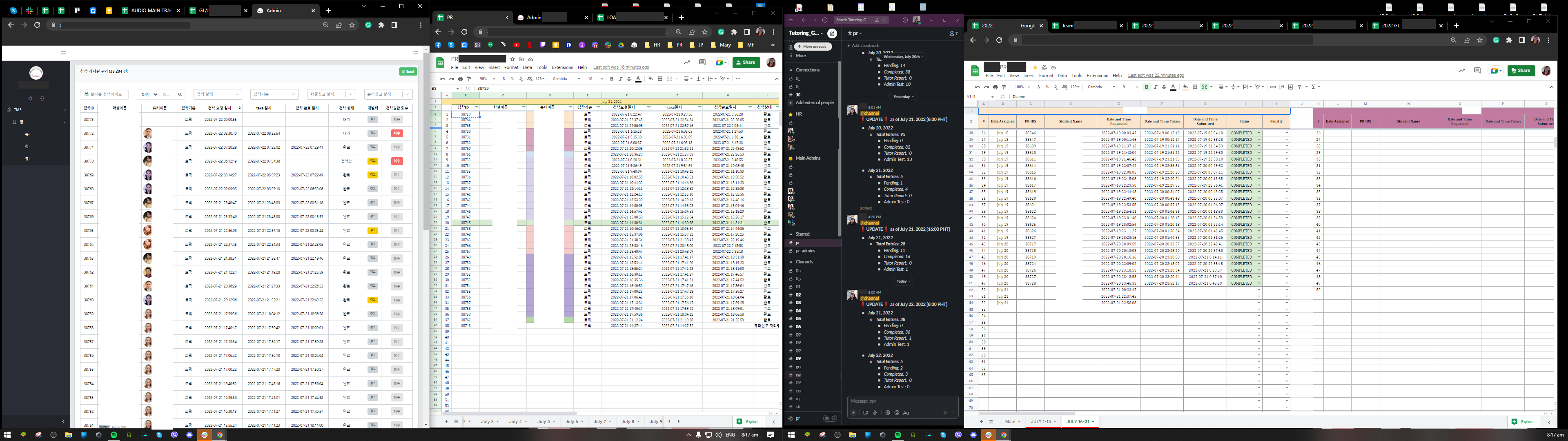Toggle Strikethrough in the middle PR sheet toolbar
The width and height of the screenshot is (1568, 441).
(x=629, y=78)
